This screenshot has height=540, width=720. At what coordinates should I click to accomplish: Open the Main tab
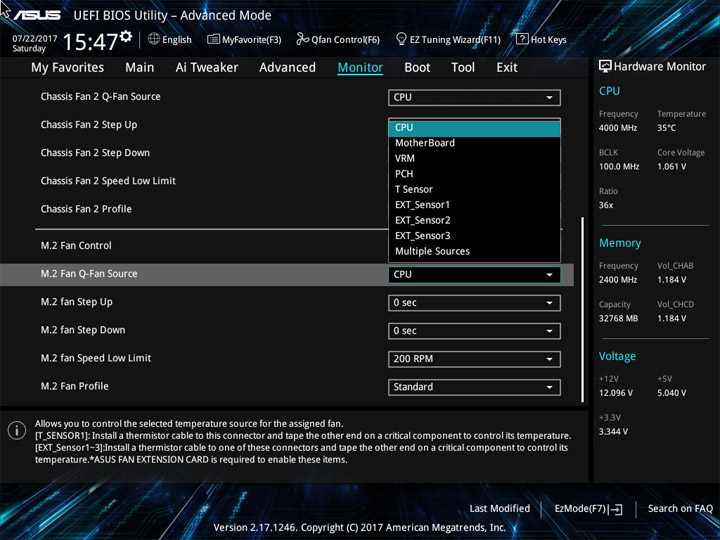tap(140, 68)
